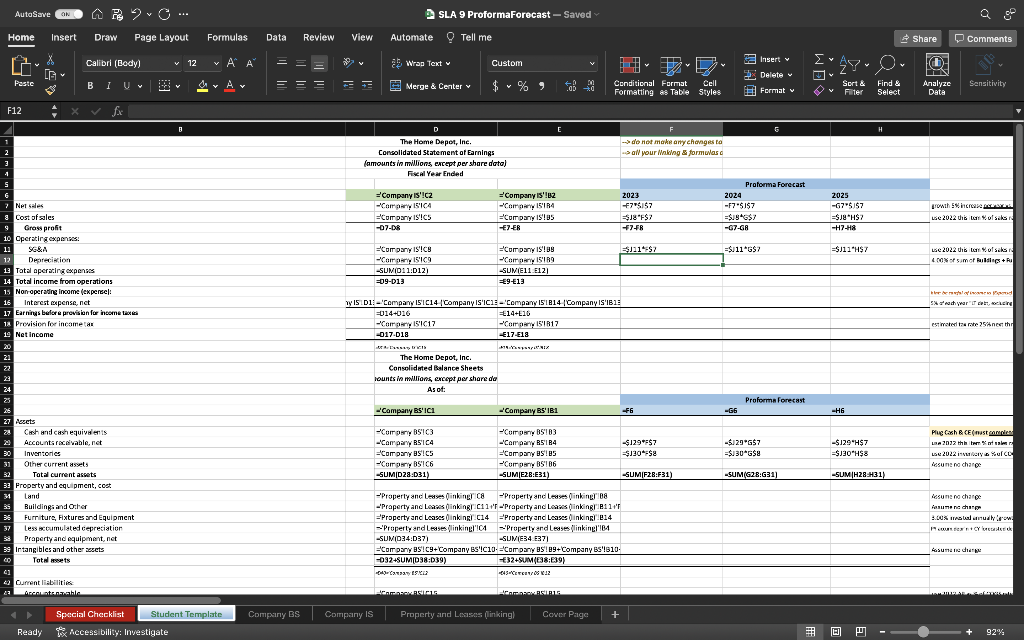Screen dimensions: 1024x640
Task: Click the Name Box showing F12
Action: pos(26,111)
